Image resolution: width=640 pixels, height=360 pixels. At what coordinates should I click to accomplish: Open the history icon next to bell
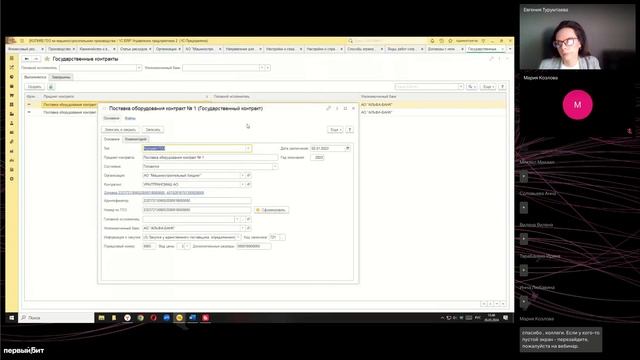[x=441, y=41]
